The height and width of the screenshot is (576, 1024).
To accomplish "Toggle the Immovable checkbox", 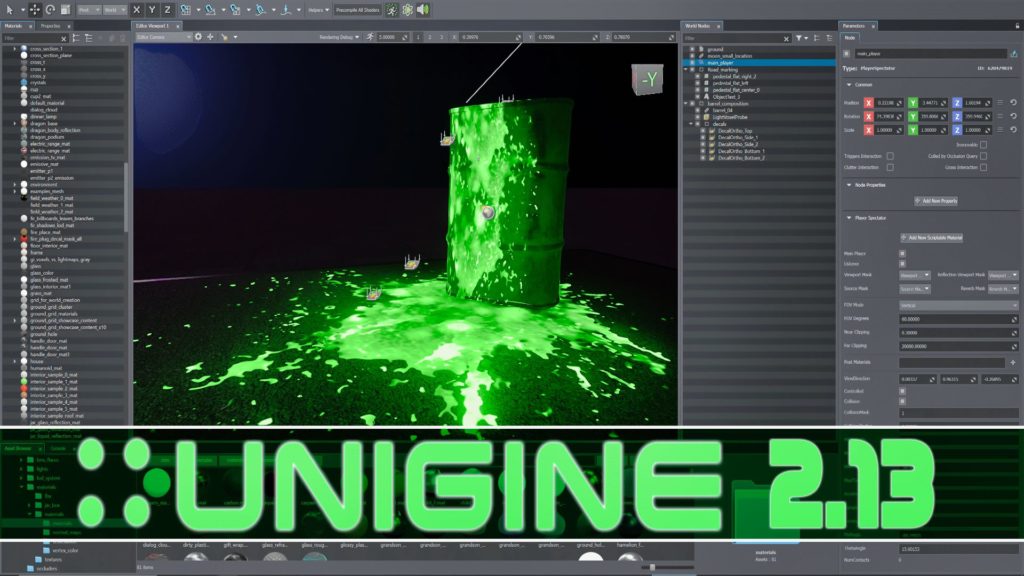I will point(983,144).
